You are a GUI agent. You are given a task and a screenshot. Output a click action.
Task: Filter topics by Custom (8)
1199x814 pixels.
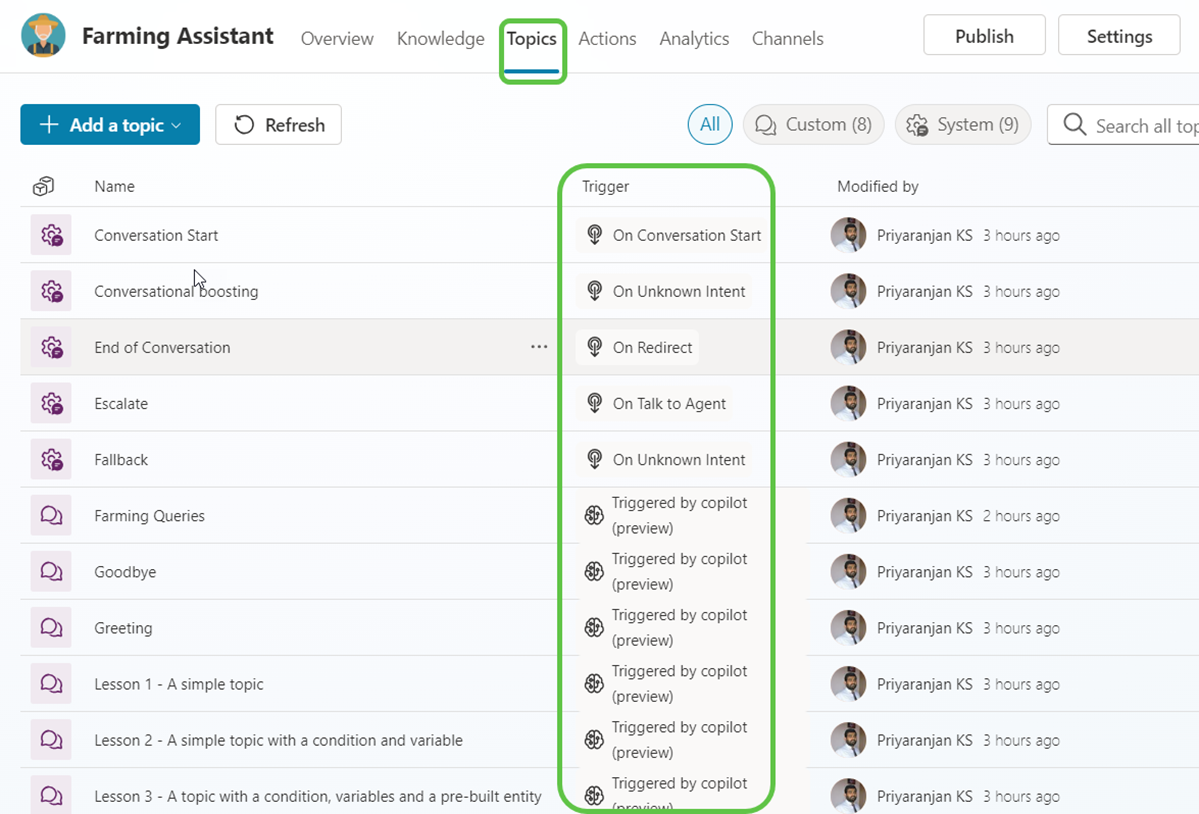(813, 125)
